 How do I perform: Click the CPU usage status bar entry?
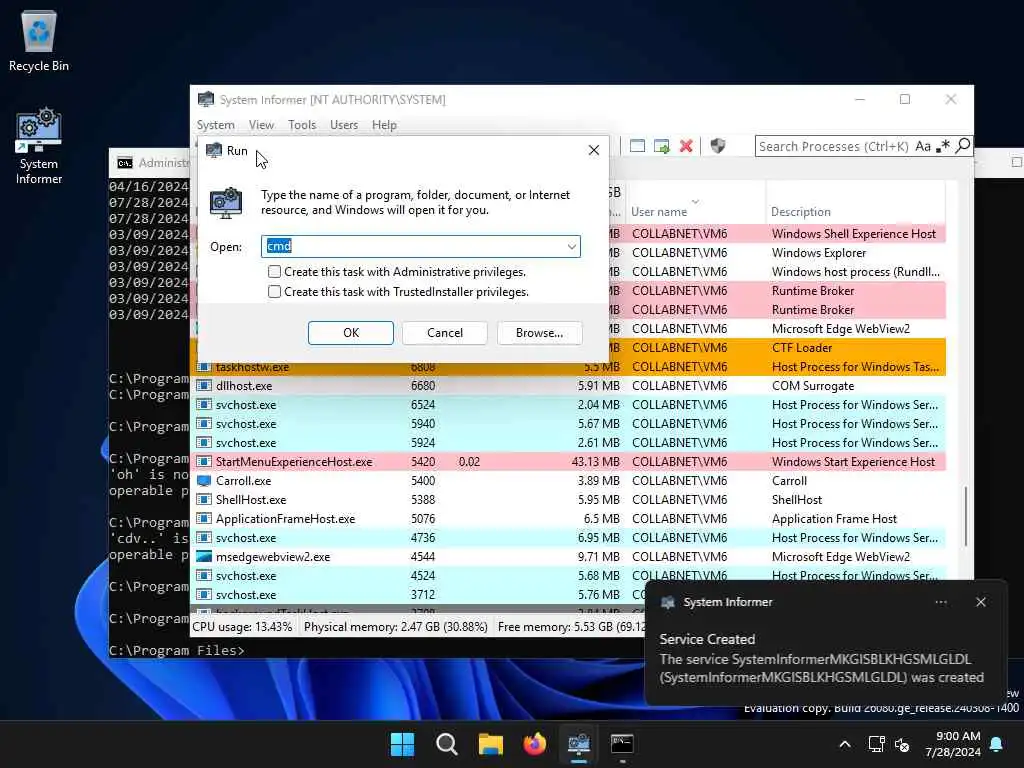tap(242, 627)
